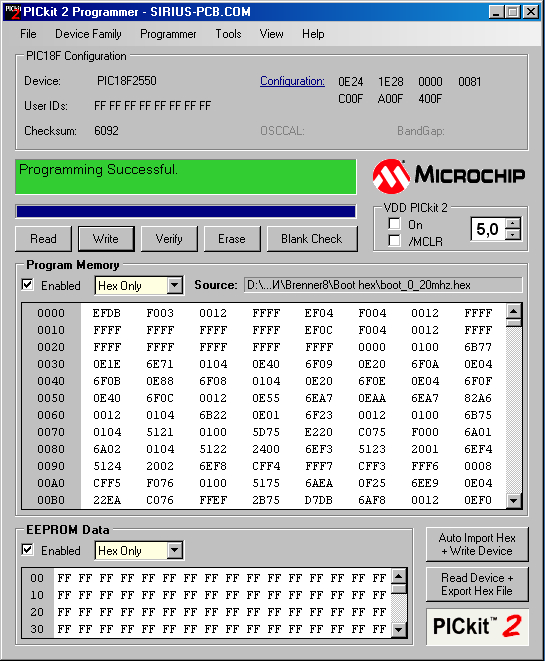Click EEPROM Data scrollbar up arrow
Screen dimensions: 545x661
click(399, 576)
